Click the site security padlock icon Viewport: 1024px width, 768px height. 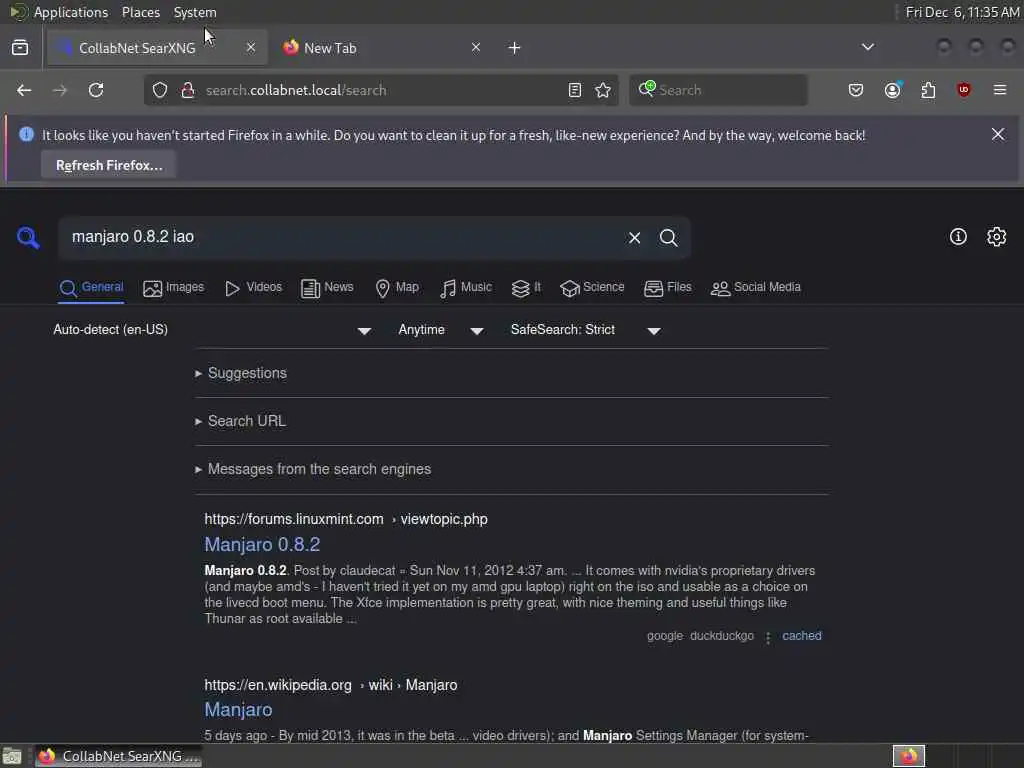pos(188,90)
